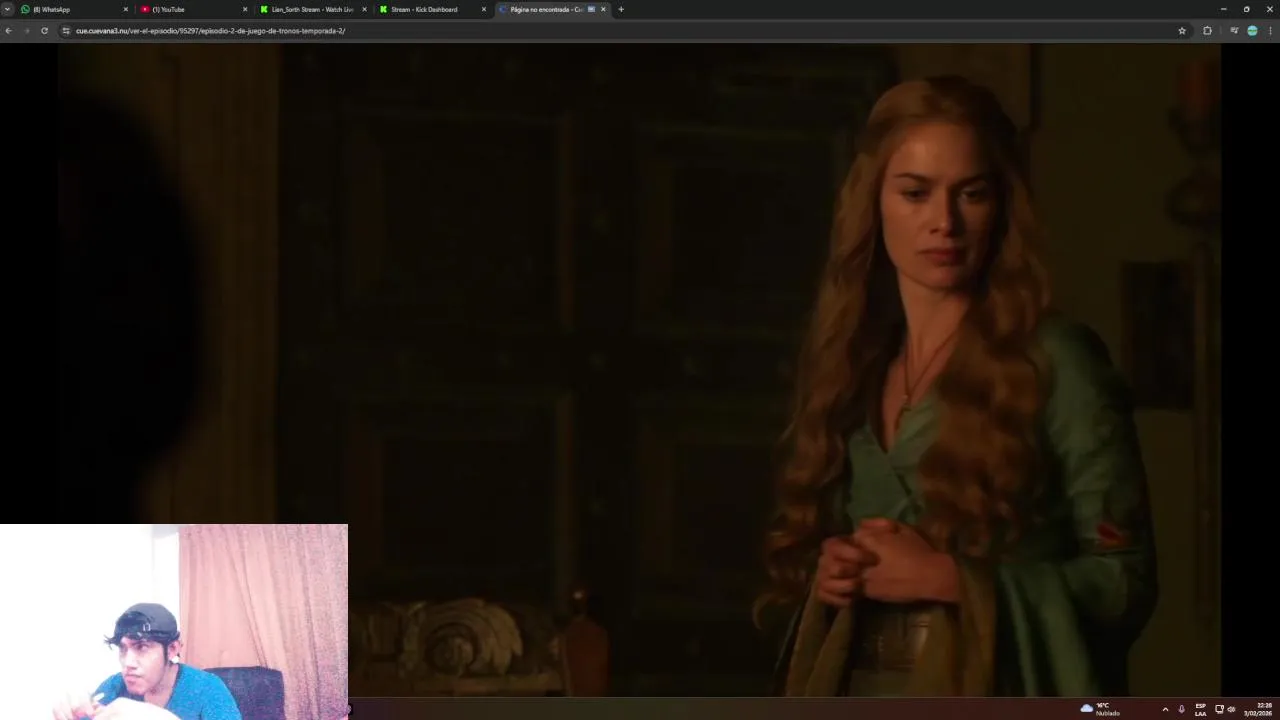Open the browser profile avatar
1280x720 pixels.
[x=1252, y=31]
